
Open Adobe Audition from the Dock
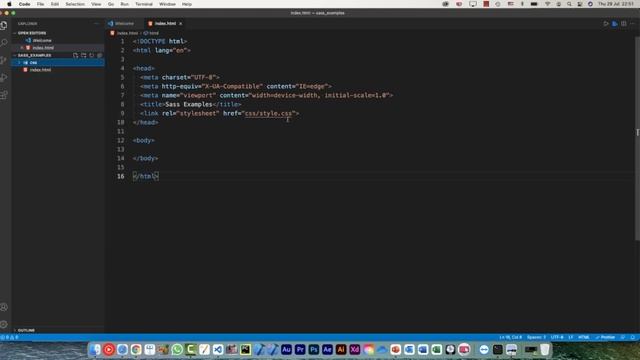(x=286, y=349)
